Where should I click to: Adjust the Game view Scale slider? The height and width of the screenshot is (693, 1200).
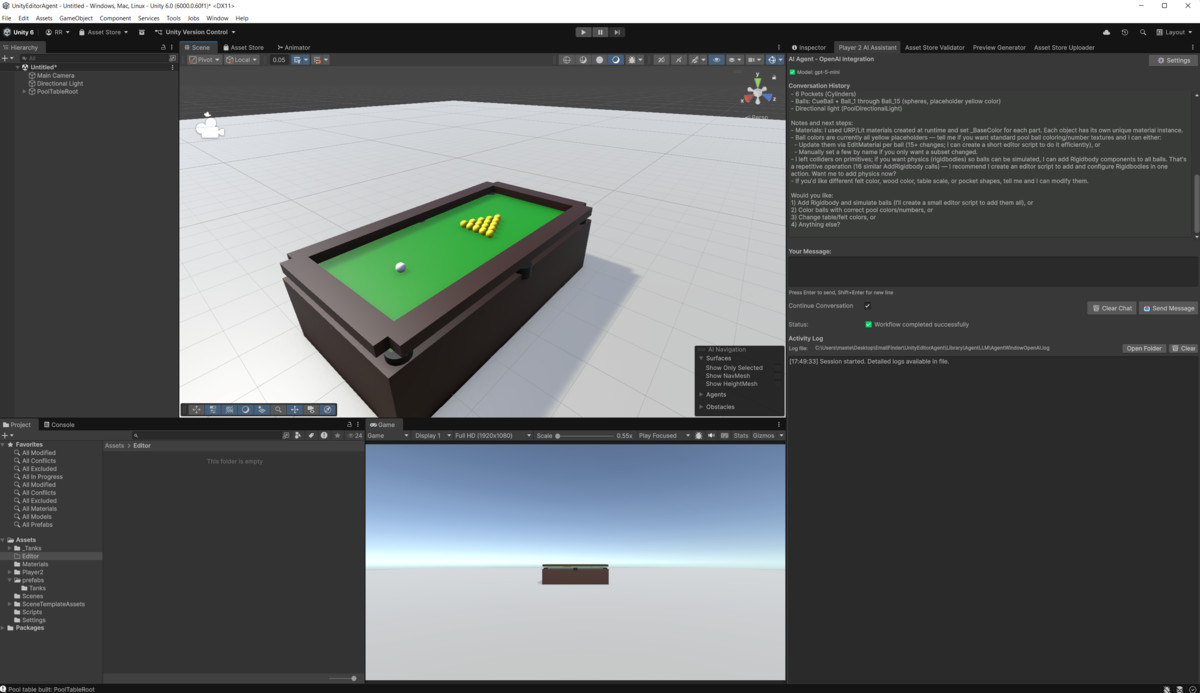click(585, 436)
